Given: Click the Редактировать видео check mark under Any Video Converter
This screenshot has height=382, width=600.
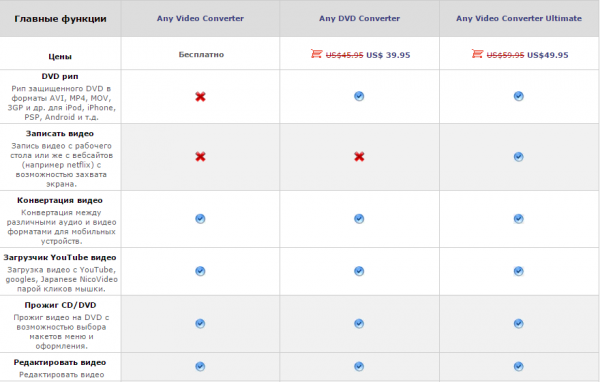Looking at the screenshot, I should (x=200, y=367).
